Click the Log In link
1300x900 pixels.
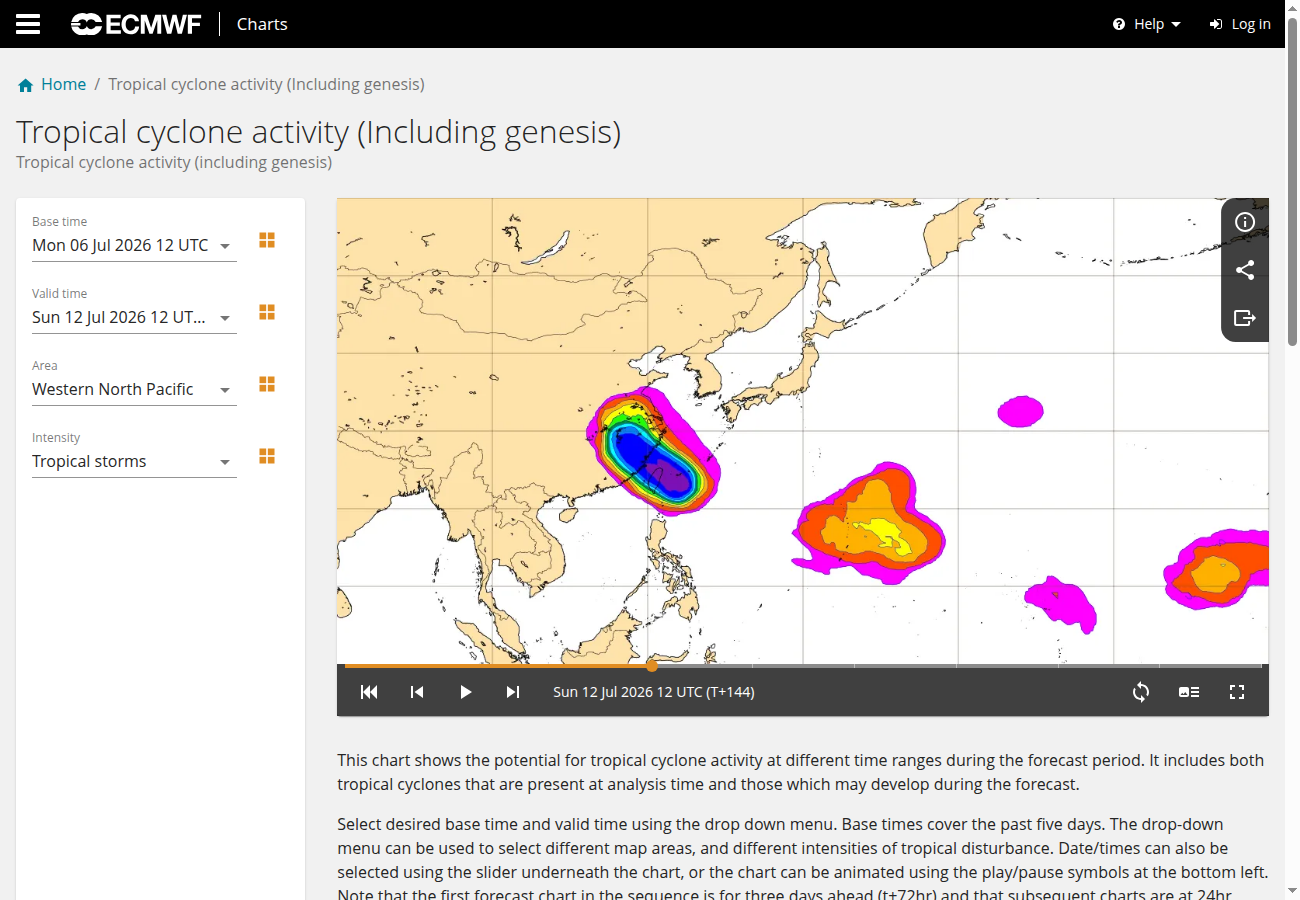point(1240,24)
